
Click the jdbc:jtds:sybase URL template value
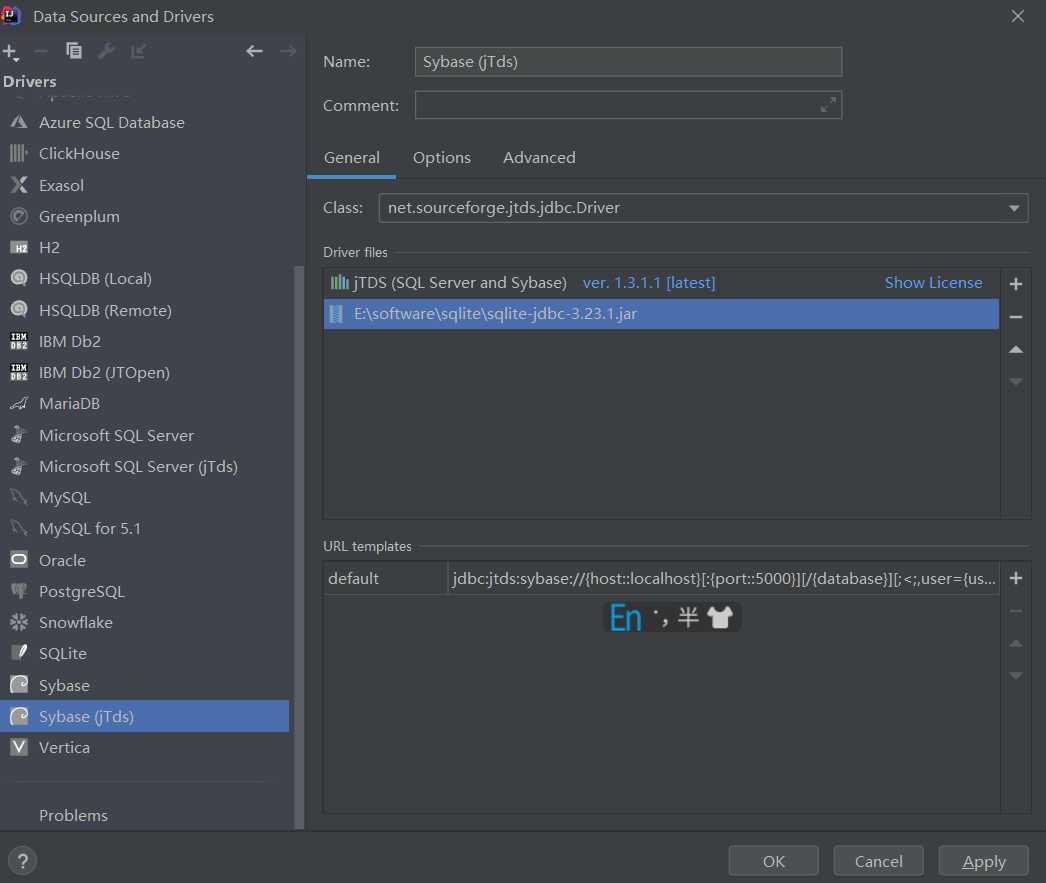pos(724,578)
